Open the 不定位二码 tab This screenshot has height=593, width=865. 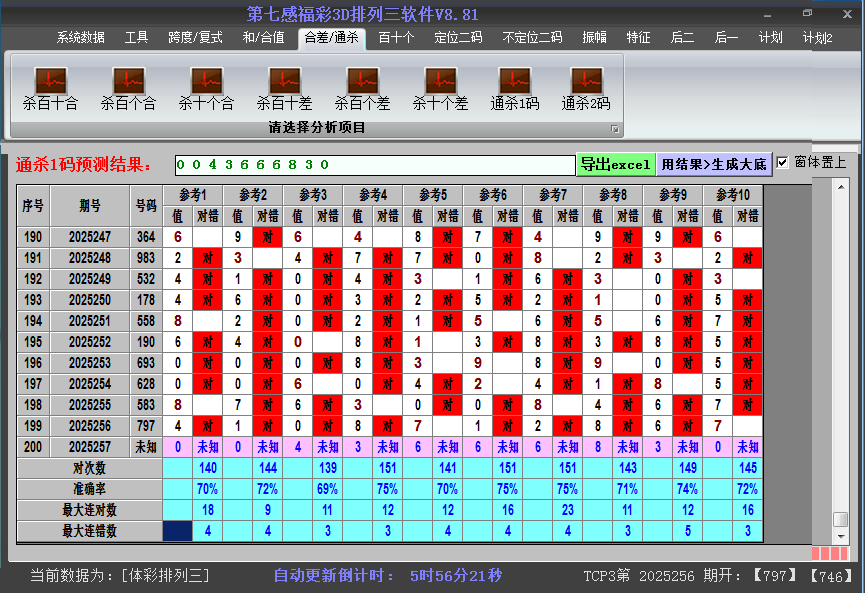(532, 38)
